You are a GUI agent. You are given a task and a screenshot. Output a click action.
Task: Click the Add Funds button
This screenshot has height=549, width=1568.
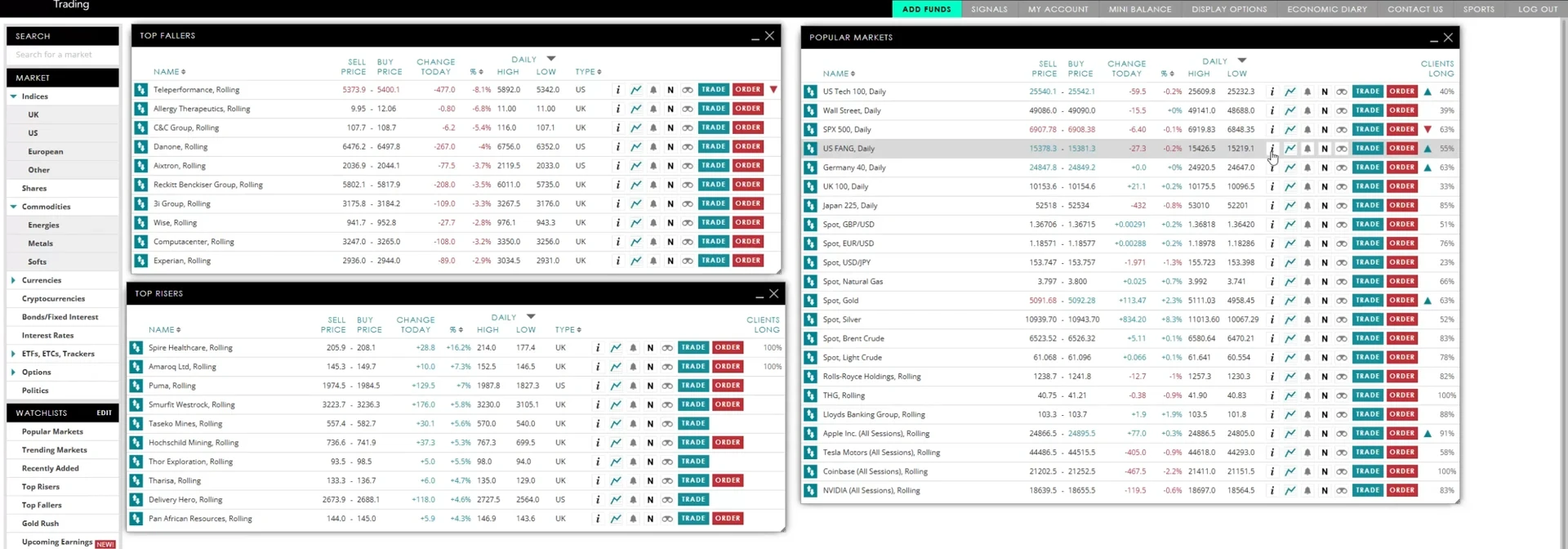click(x=926, y=9)
